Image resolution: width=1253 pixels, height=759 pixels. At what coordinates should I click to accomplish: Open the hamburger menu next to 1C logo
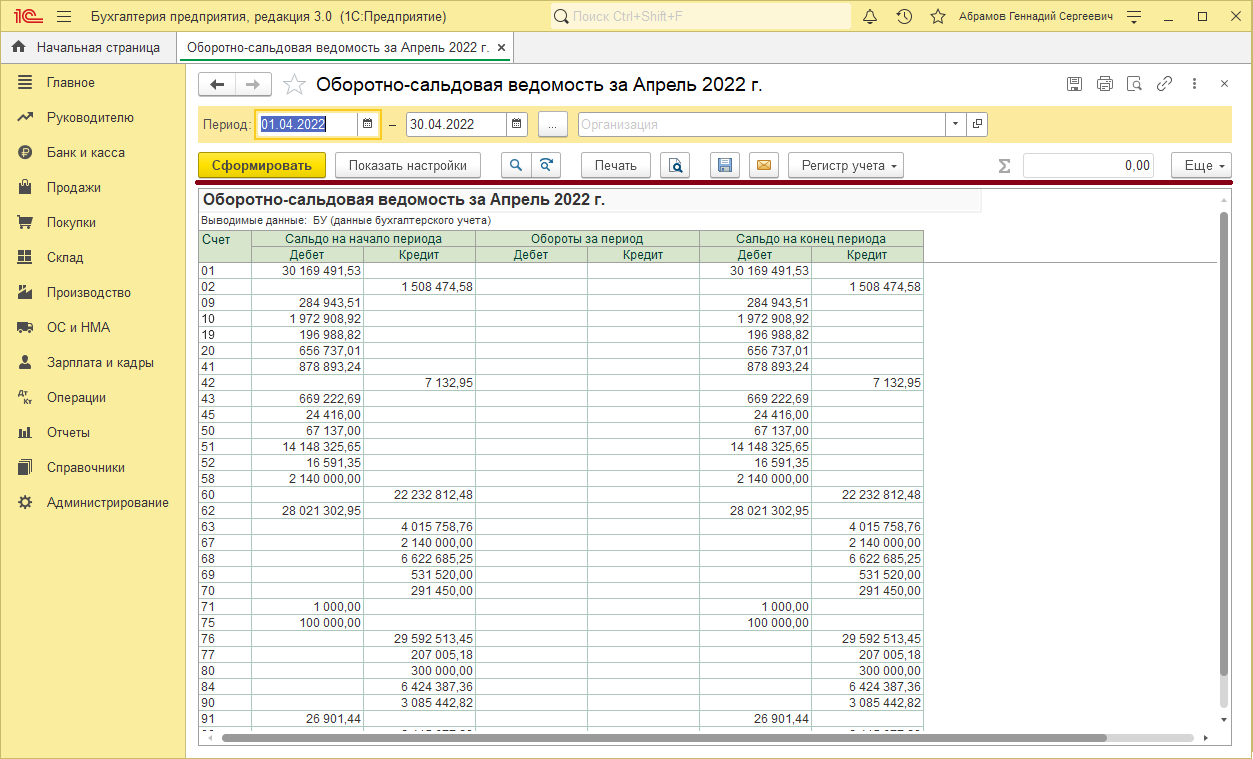tap(63, 16)
